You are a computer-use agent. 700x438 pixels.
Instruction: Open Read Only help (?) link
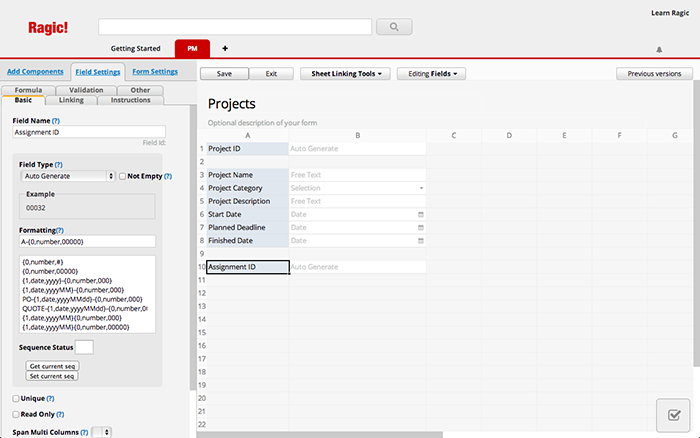[60, 414]
